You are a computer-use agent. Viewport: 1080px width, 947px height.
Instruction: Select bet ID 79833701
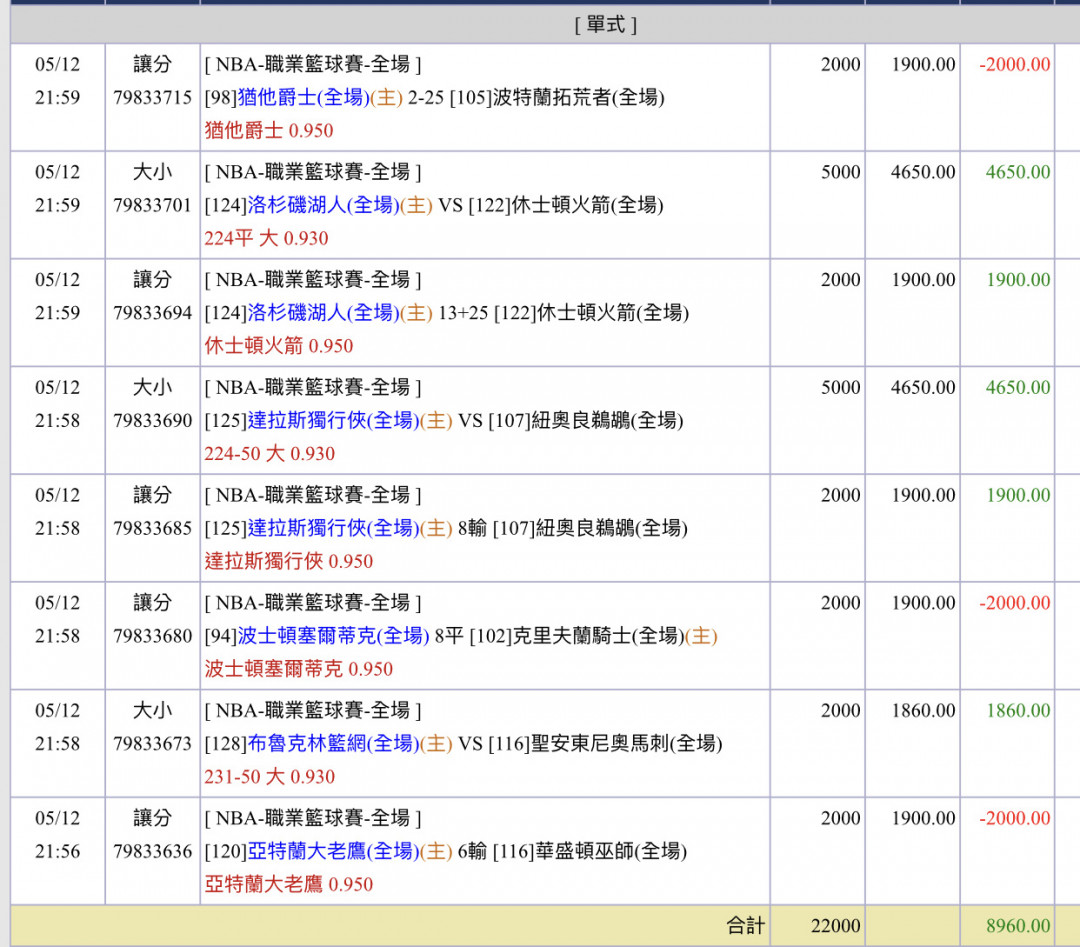pyautogui.click(x=152, y=205)
